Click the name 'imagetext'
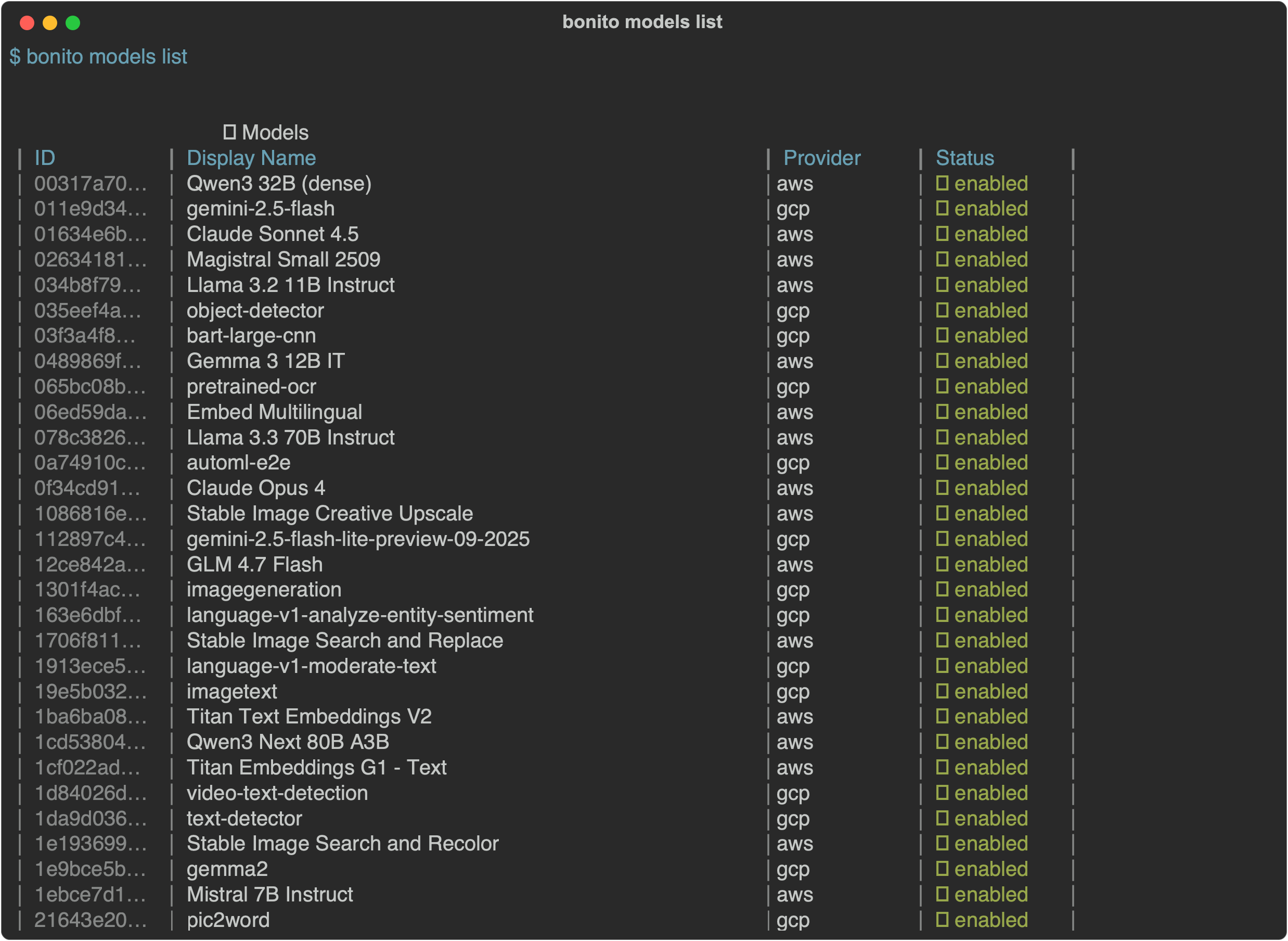 click(231, 692)
